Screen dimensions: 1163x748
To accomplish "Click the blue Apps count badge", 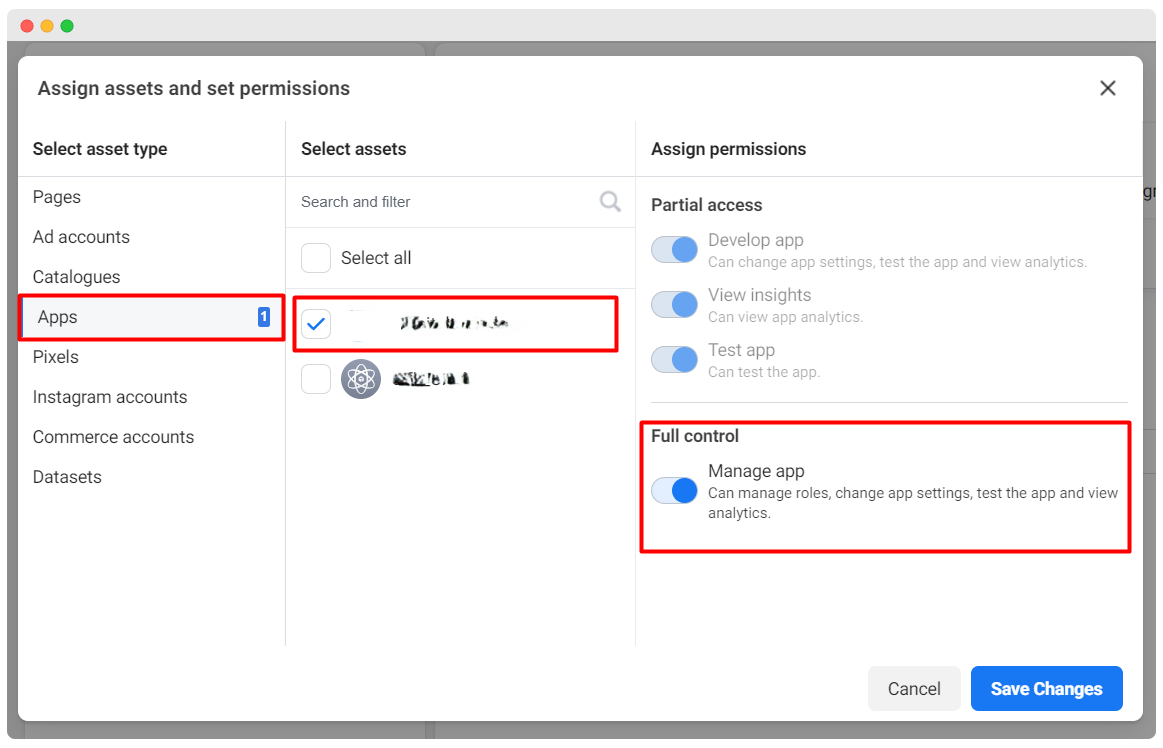I will click(x=264, y=317).
